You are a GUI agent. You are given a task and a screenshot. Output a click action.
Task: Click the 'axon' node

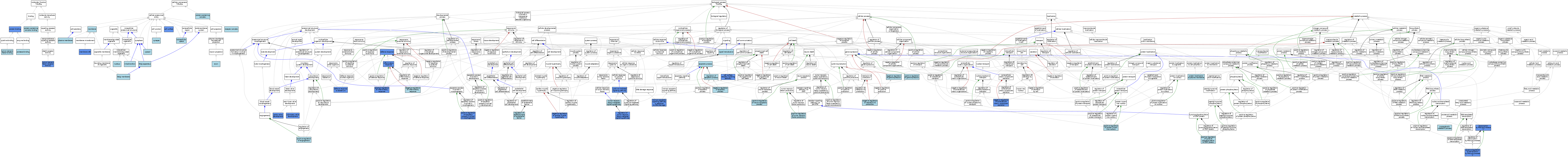tap(216, 64)
